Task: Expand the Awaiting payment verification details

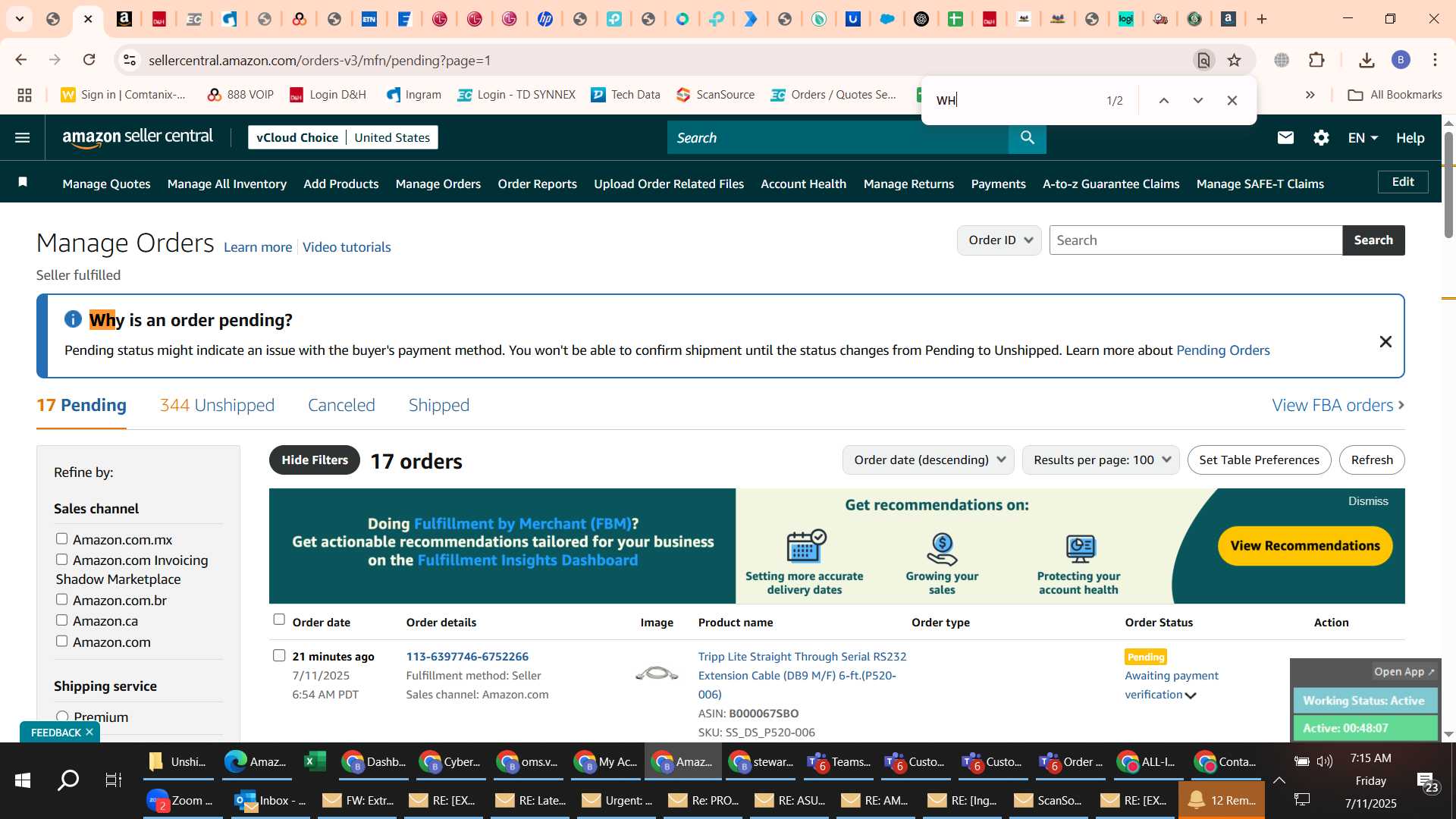Action: click(x=1191, y=695)
